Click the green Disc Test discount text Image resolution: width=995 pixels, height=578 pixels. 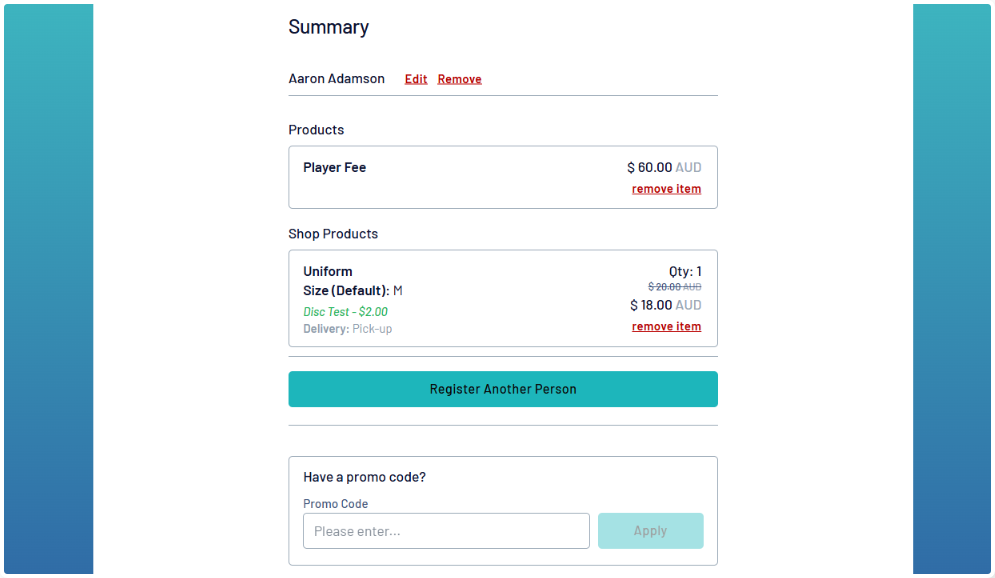point(345,312)
